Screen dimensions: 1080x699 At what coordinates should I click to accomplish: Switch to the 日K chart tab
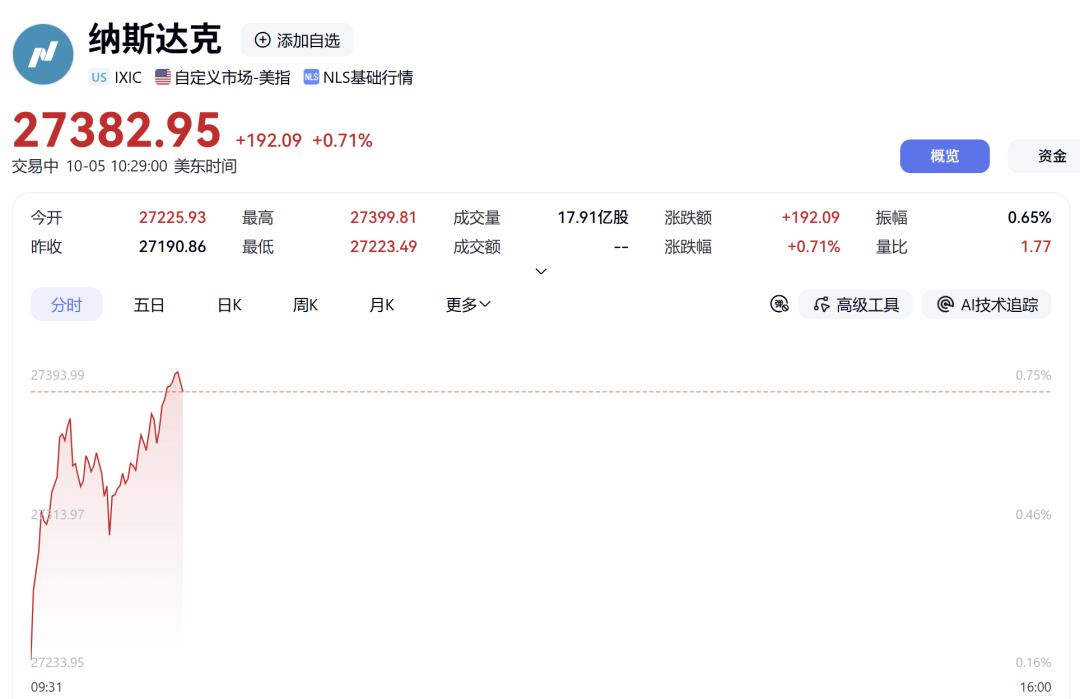229,304
